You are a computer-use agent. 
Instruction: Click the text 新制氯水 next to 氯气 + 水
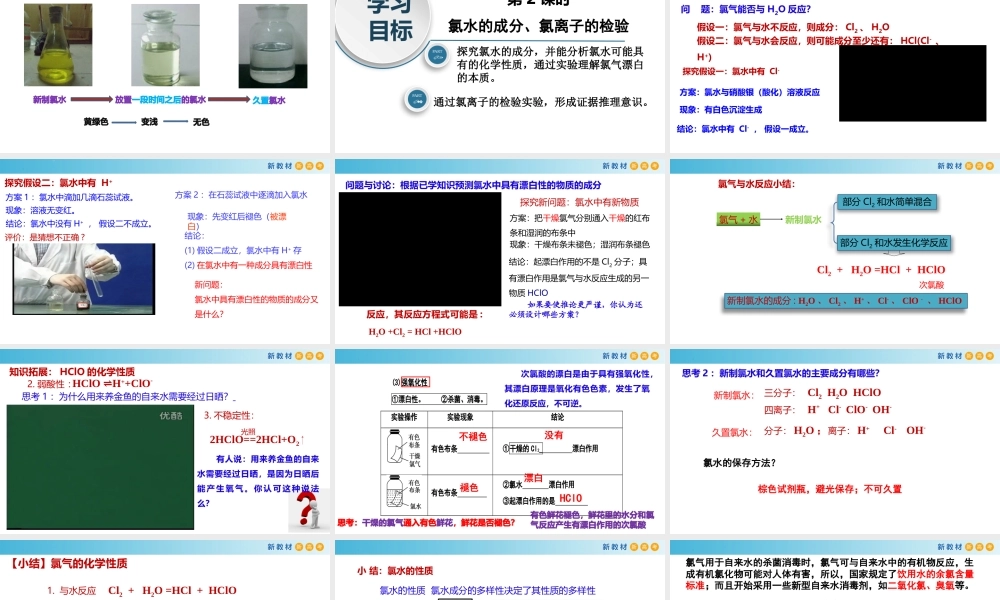[x=803, y=220]
